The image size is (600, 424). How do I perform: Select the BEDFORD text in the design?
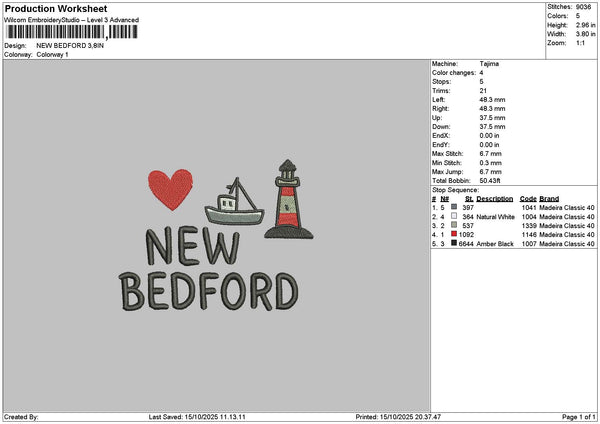(209, 291)
